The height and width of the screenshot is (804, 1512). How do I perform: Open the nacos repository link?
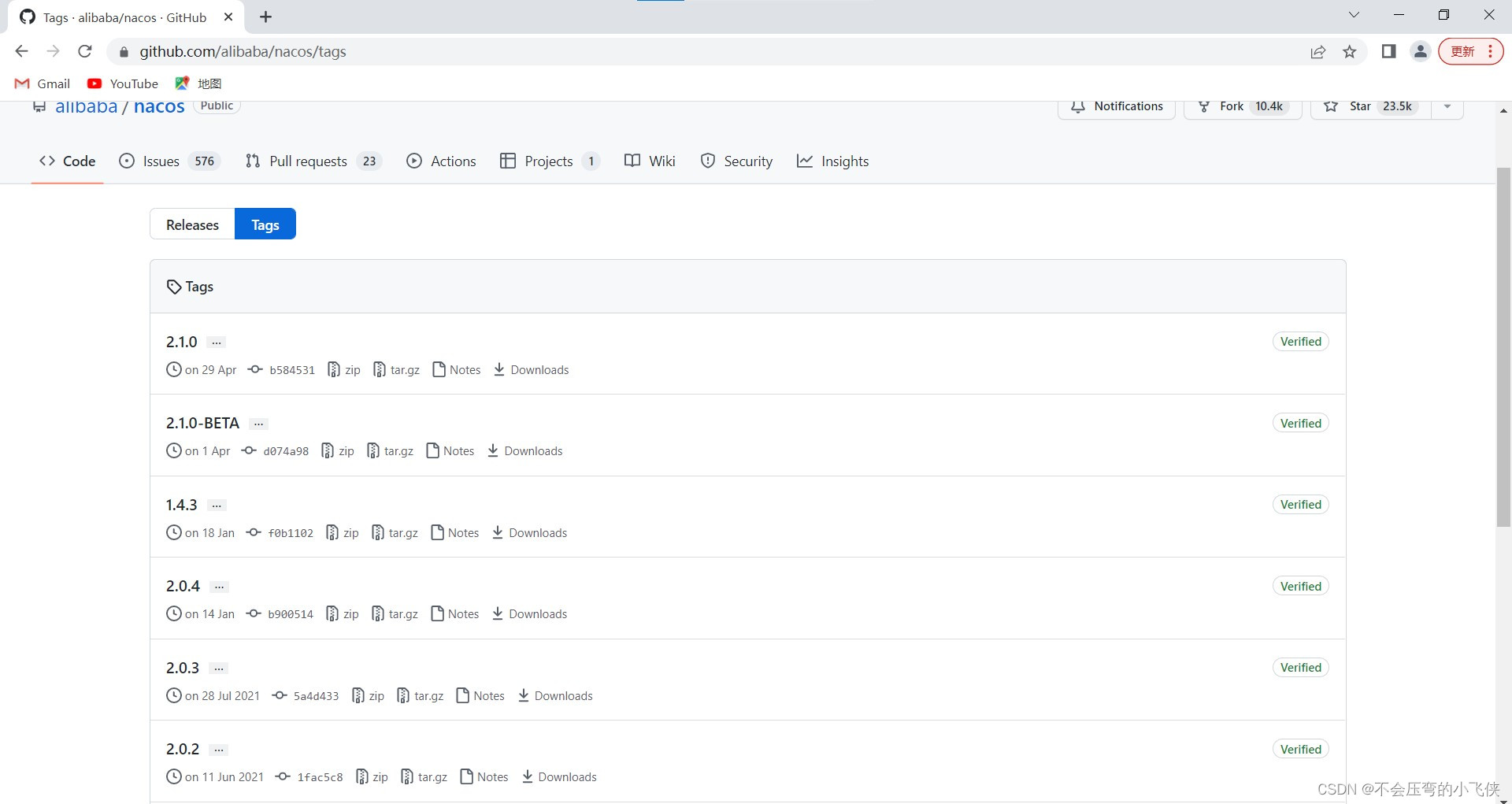point(159,107)
